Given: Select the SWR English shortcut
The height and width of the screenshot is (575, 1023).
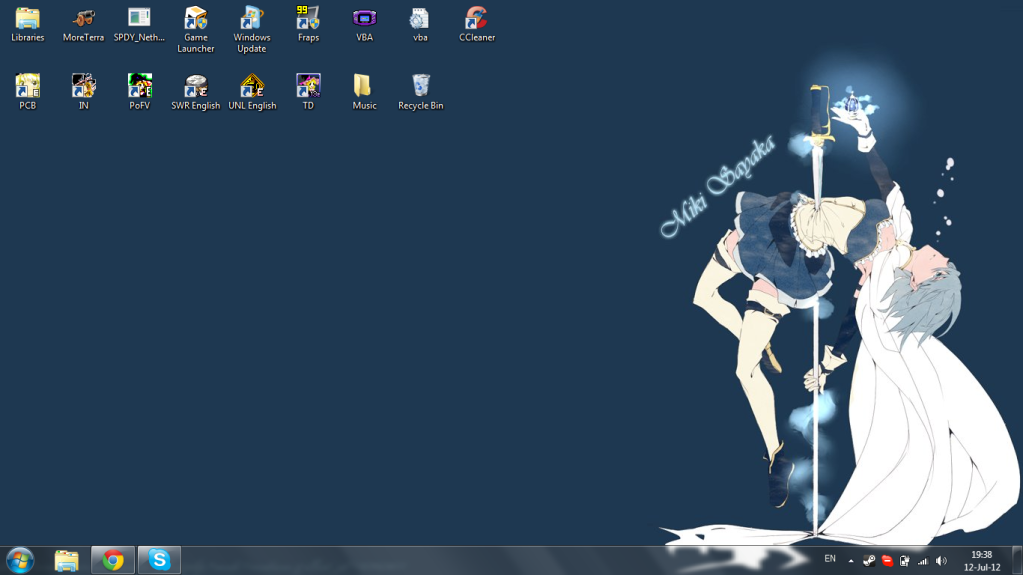Looking at the screenshot, I should pos(196,87).
